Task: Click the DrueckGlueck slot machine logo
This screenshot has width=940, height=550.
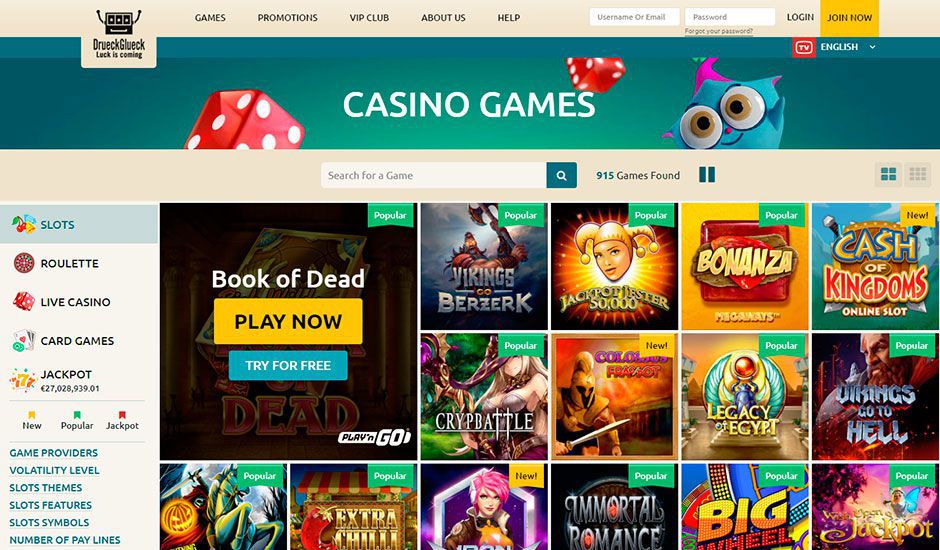Action: pos(119,34)
